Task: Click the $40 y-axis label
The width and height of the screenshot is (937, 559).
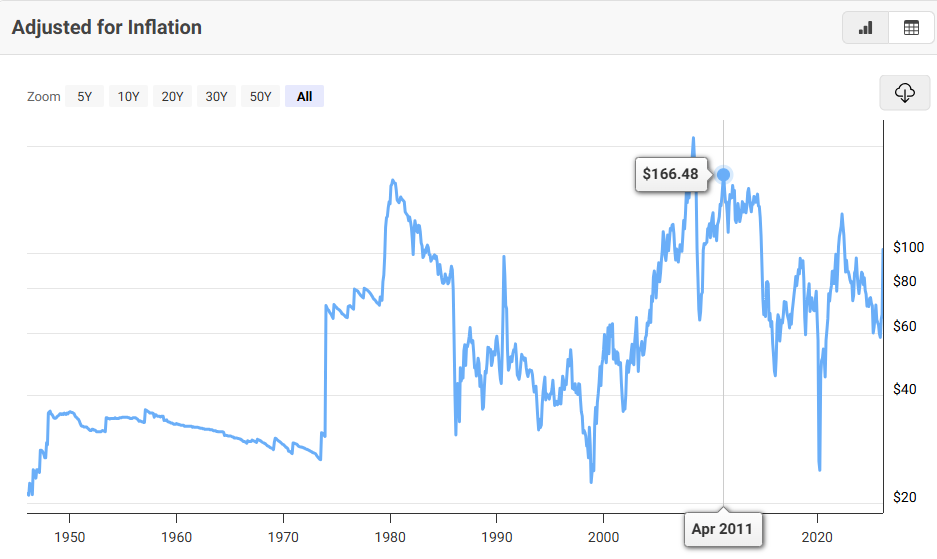Action: [904, 389]
